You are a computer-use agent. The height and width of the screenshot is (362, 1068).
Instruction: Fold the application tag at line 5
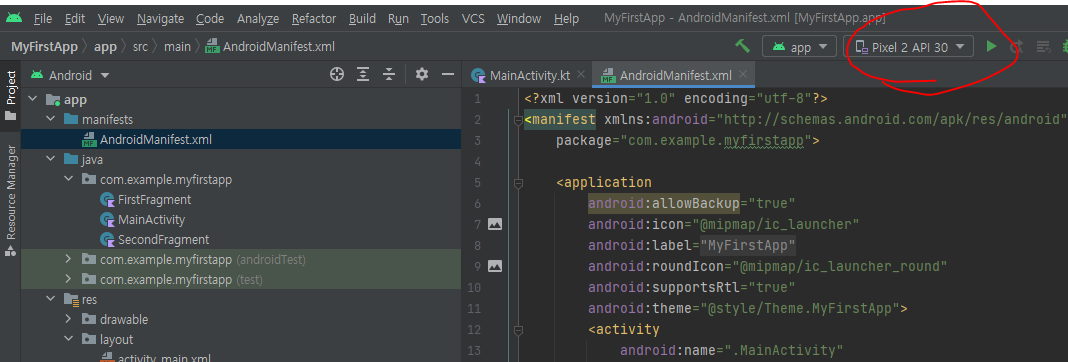tap(518, 183)
